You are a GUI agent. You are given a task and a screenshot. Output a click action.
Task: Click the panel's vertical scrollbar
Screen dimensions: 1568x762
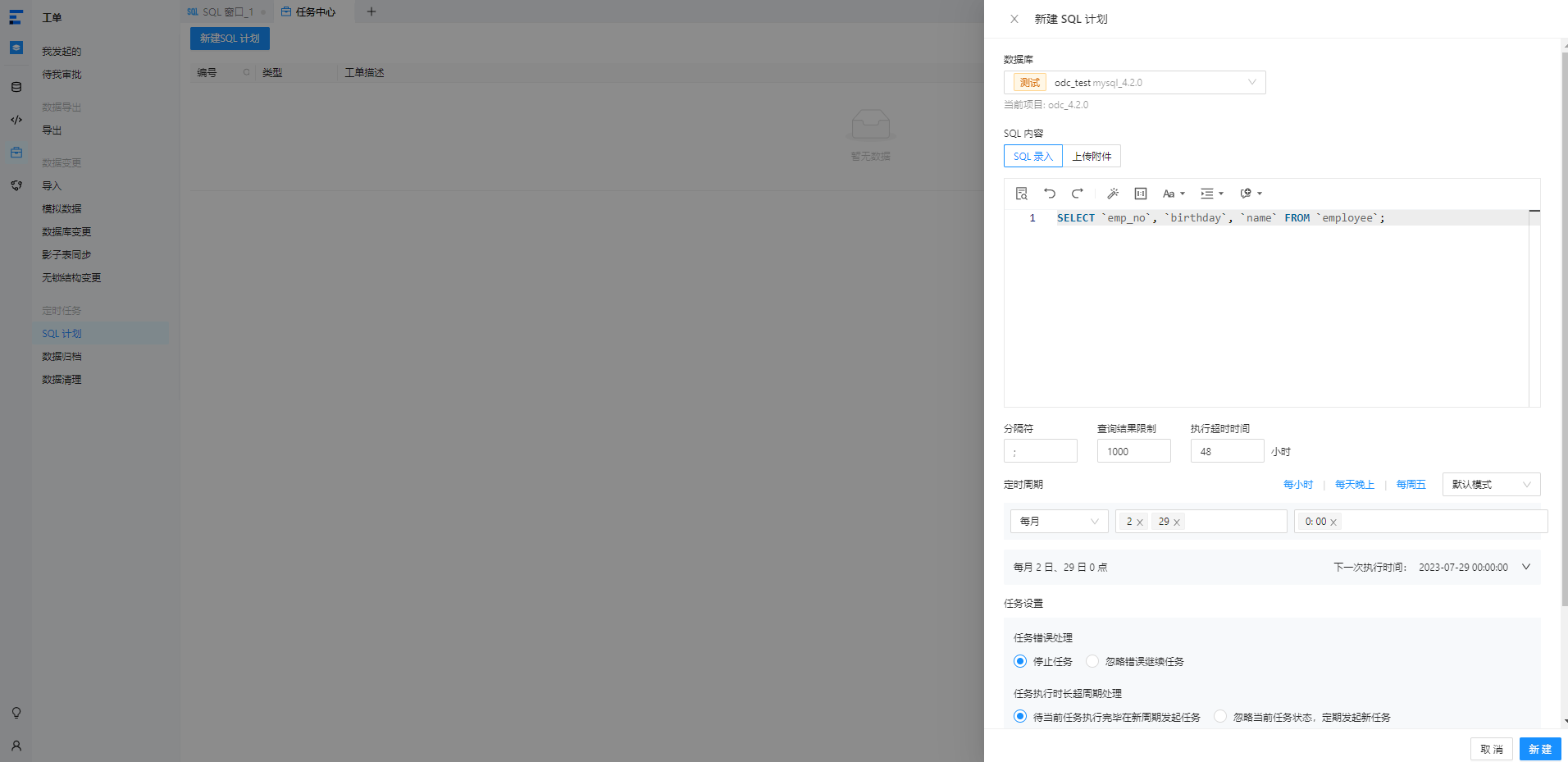1565,328
